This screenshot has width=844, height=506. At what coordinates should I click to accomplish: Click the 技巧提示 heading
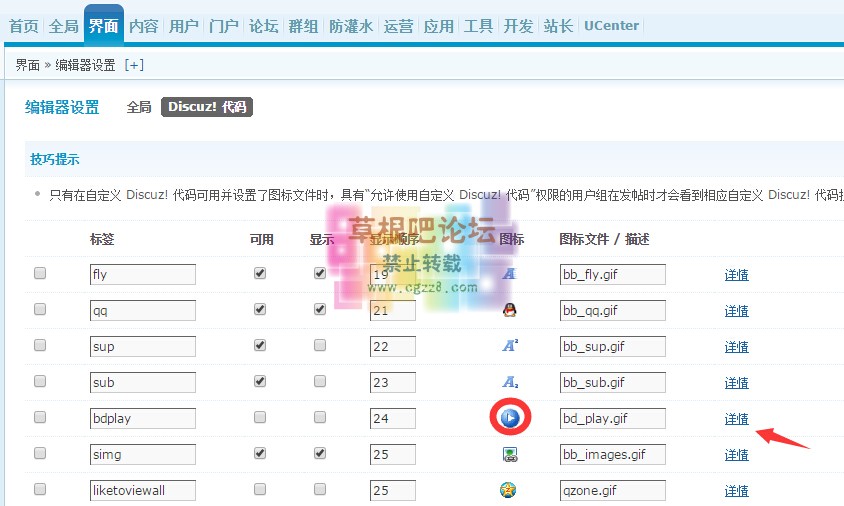click(x=55, y=159)
